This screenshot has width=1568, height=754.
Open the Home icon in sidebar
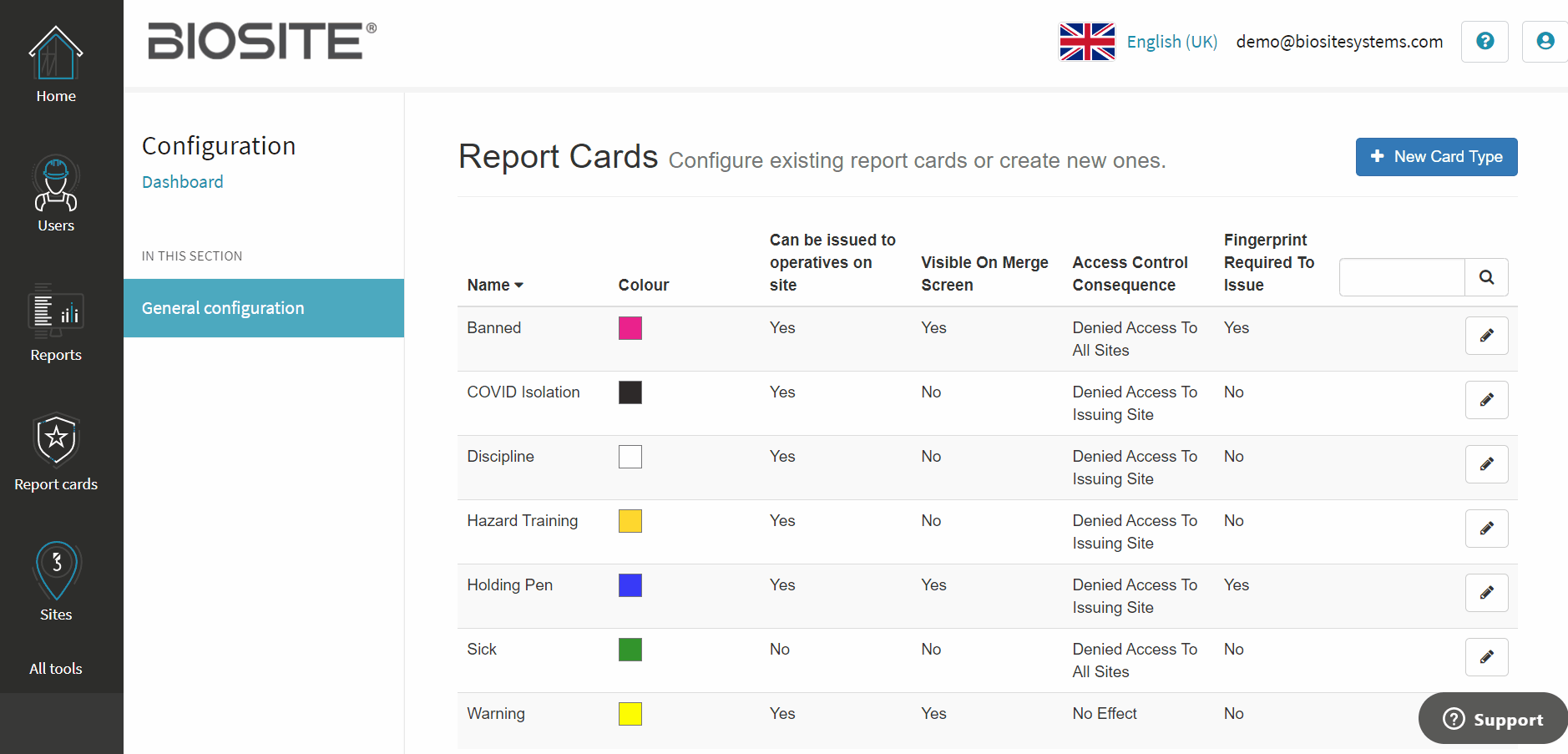(56, 53)
